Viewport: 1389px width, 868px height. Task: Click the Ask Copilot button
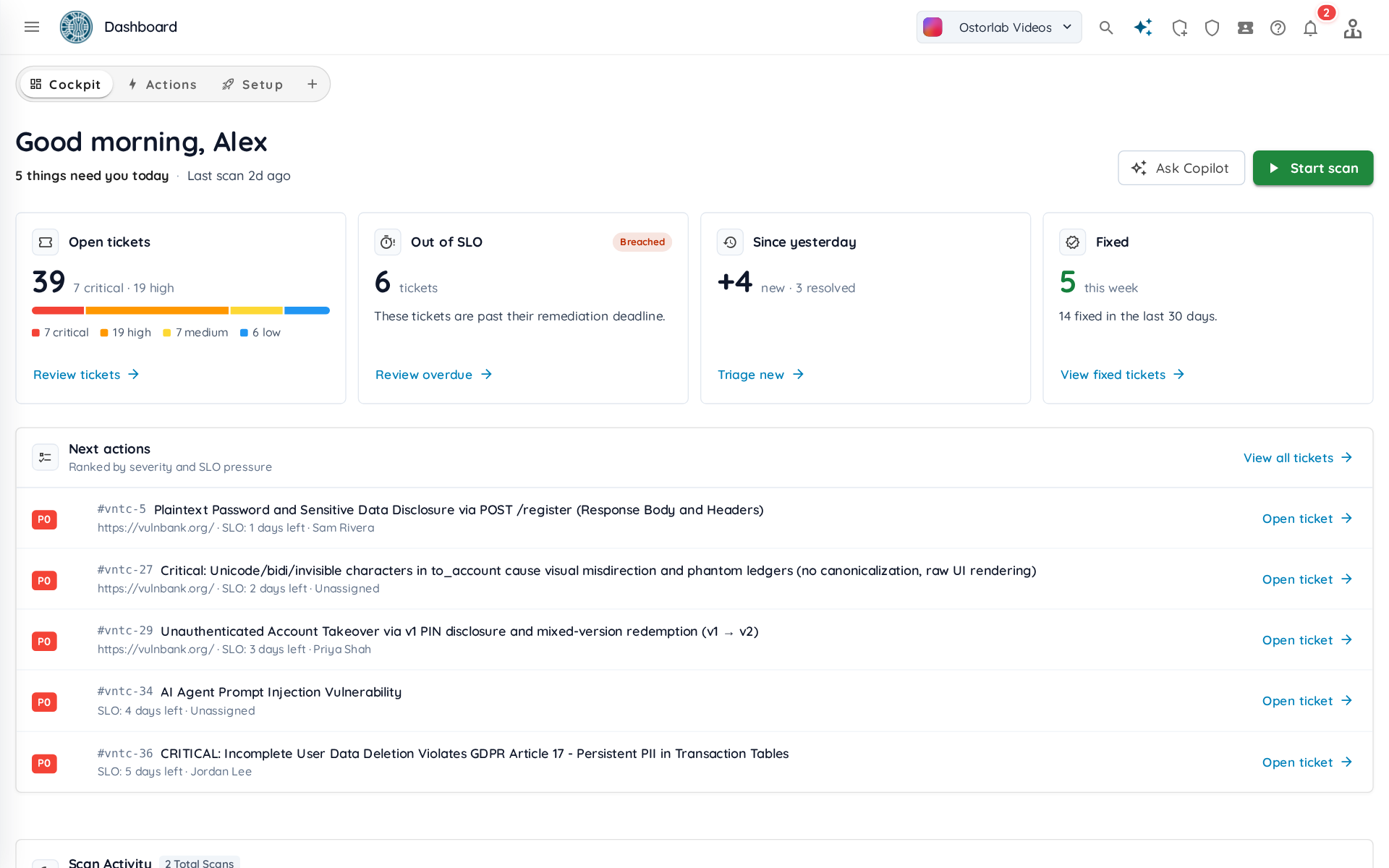(x=1181, y=168)
